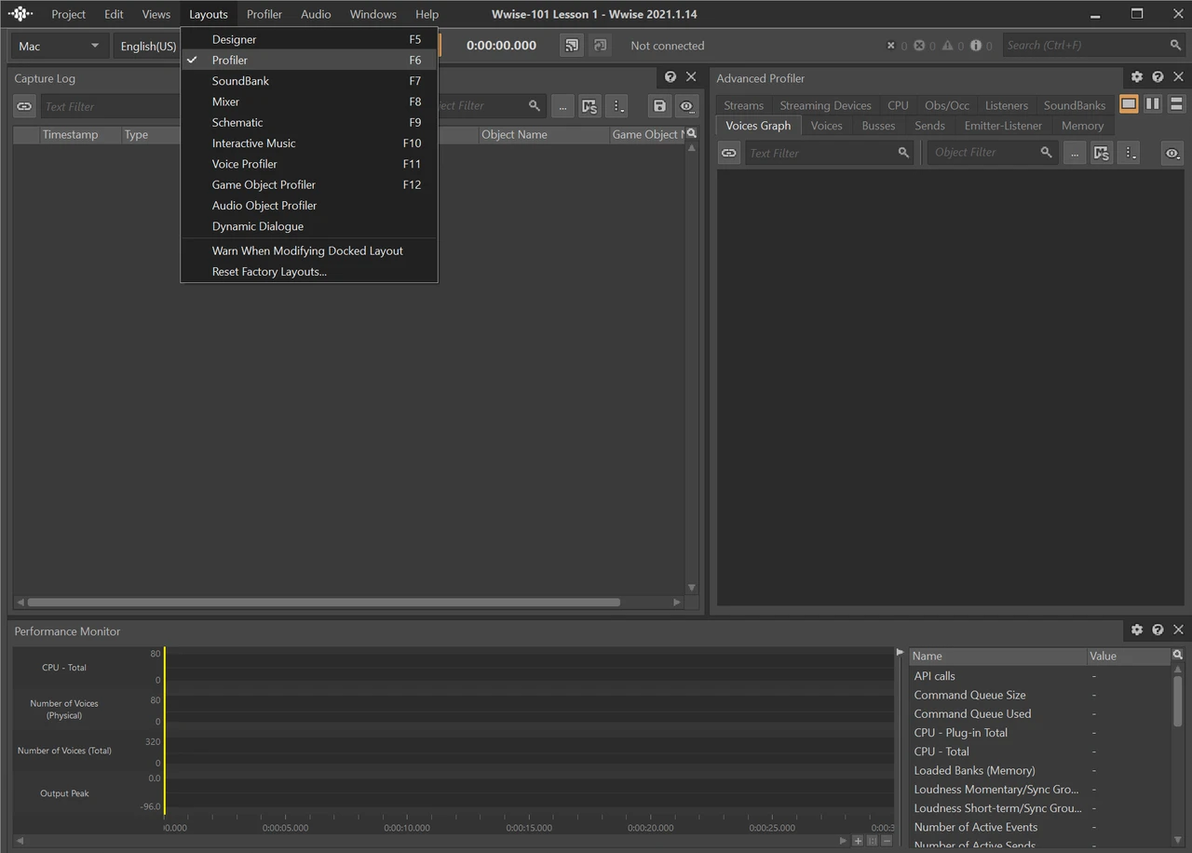The height and width of the screenshot is (853, 1192).
Task: Click Advanced Profiler text filter magnifier
Action: (903, 153)
